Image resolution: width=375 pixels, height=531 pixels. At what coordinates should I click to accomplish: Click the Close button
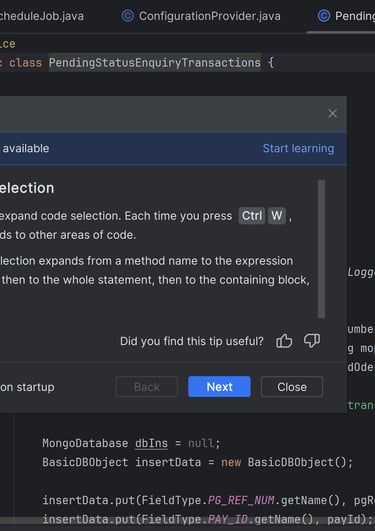292,387
